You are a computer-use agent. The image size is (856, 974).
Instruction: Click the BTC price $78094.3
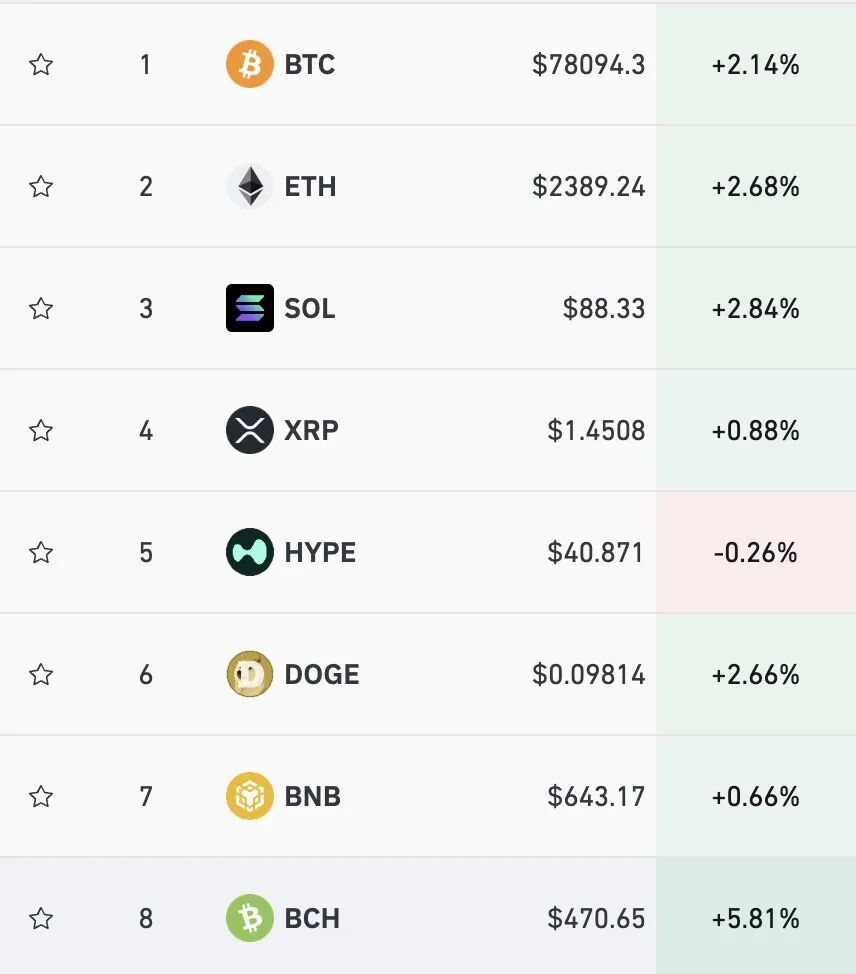coord(588,65)
